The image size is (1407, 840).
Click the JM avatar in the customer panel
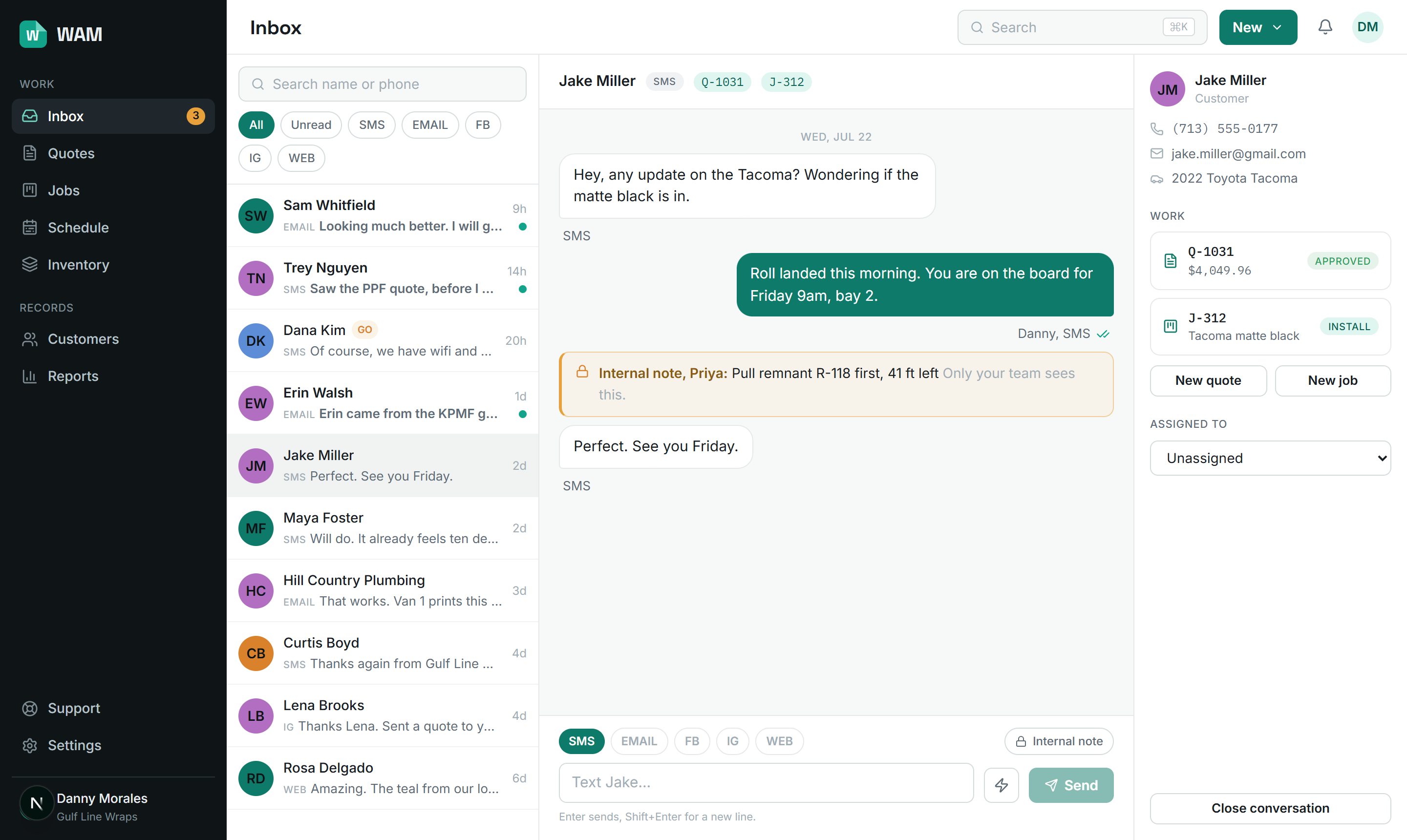[x=1168, y=89]
